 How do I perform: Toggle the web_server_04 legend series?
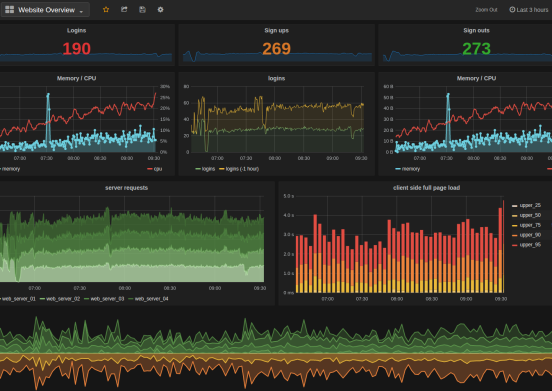coord(148,299)
